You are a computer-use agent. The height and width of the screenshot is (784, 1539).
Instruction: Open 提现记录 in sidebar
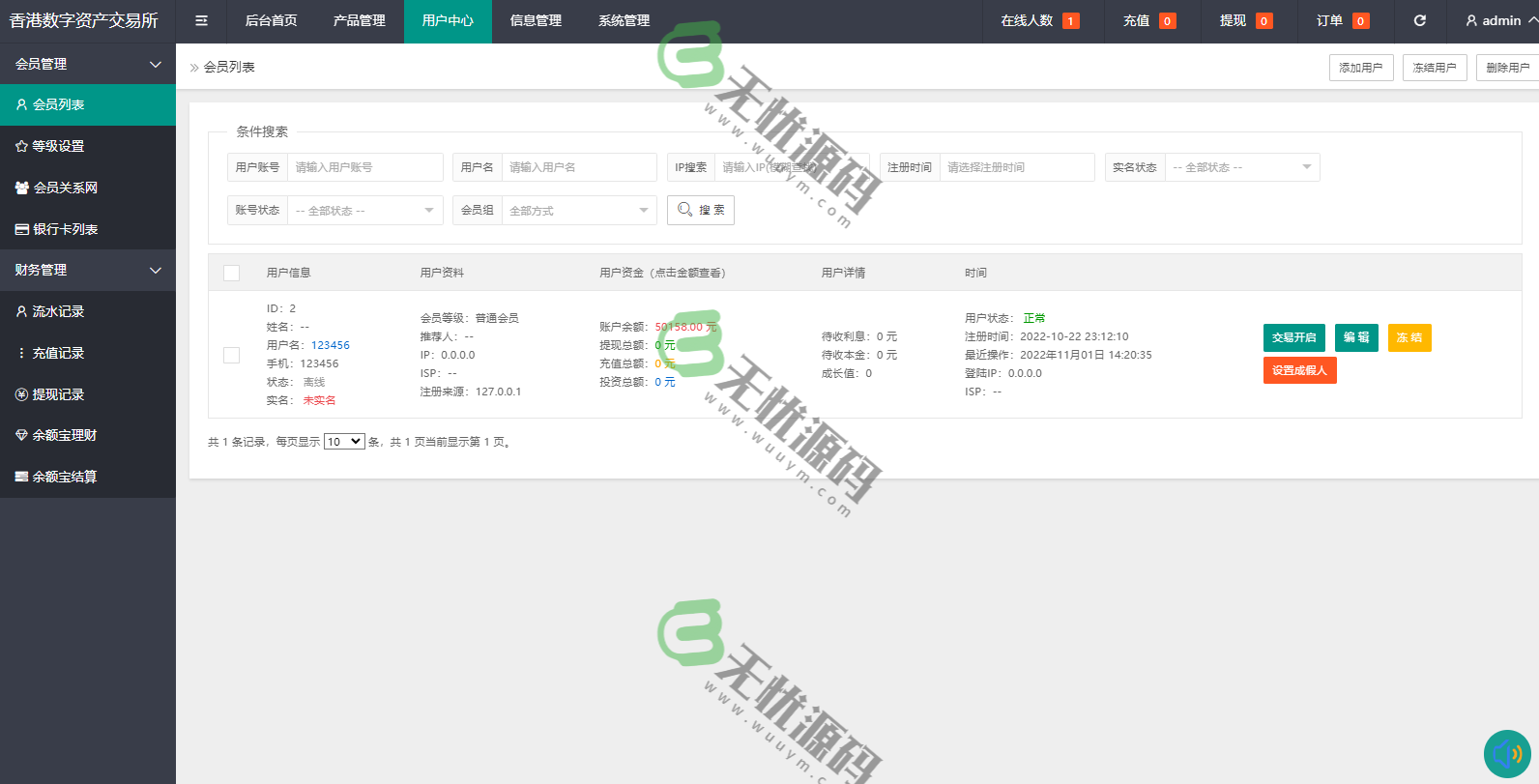pos(88,394)
